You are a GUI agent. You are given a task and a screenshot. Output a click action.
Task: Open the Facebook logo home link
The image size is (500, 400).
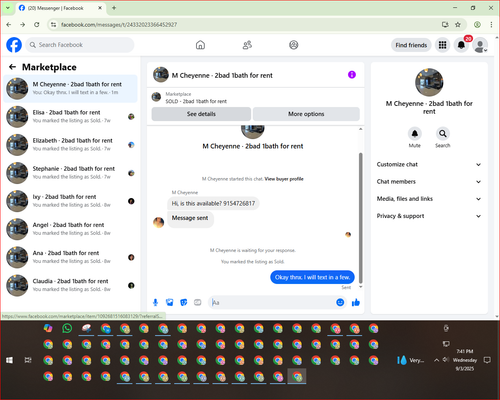point(14,45)
